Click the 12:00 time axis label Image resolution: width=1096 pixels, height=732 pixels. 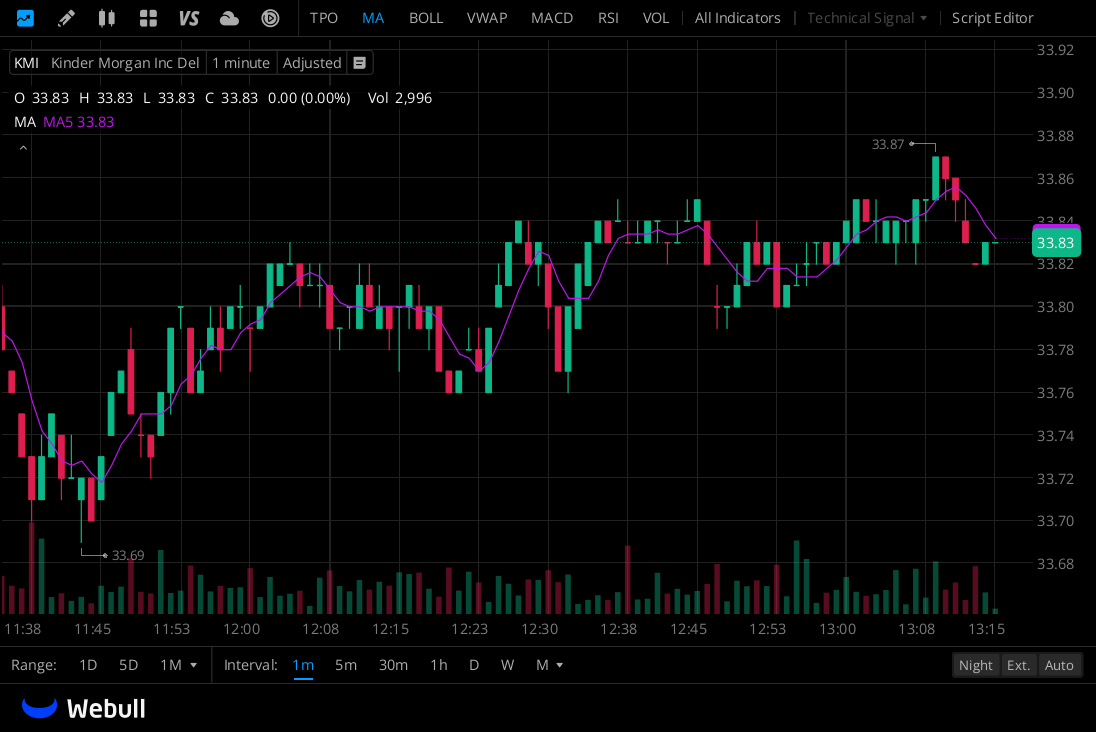[242, 629]
